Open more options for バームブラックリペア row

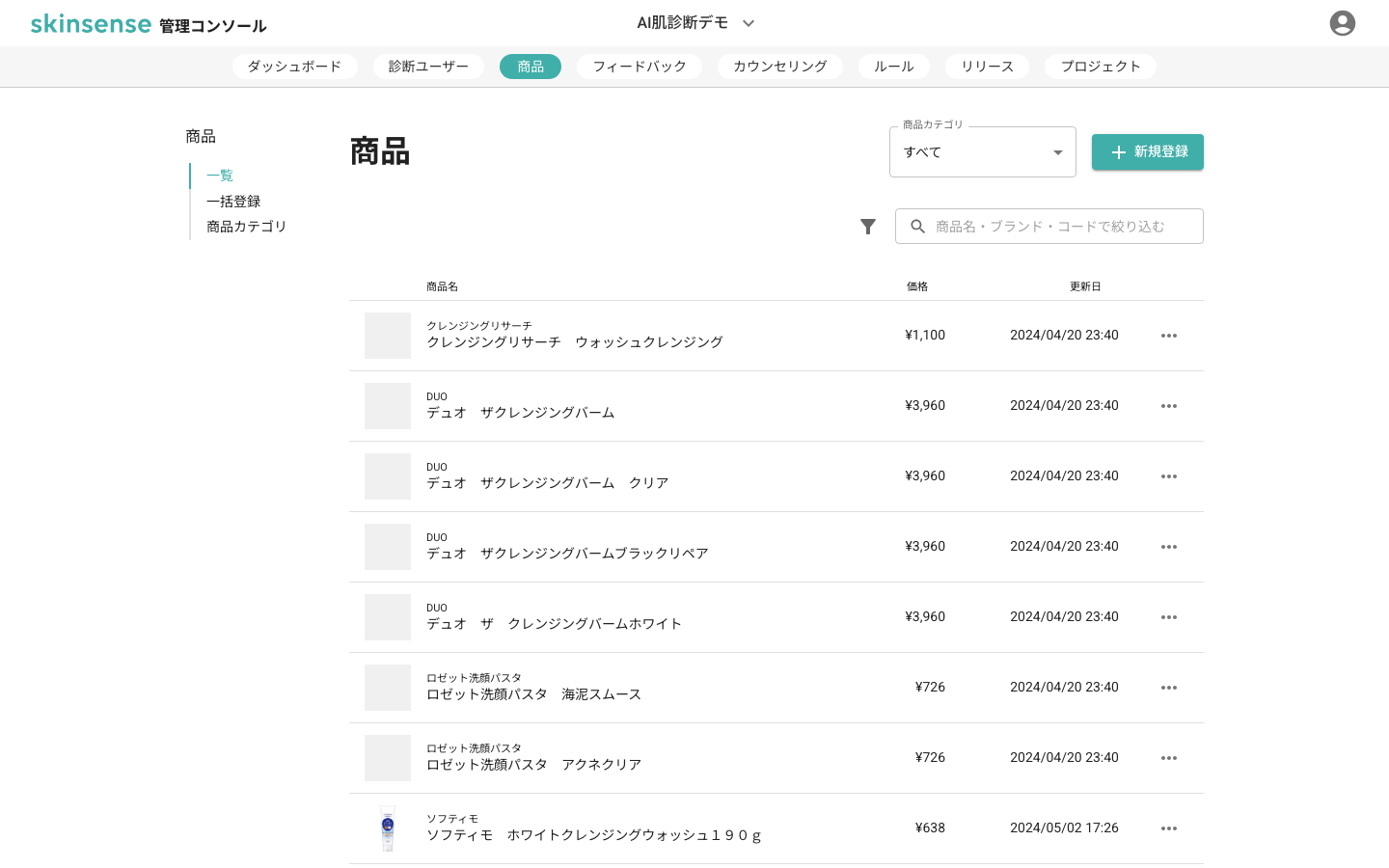(1169, 547)
